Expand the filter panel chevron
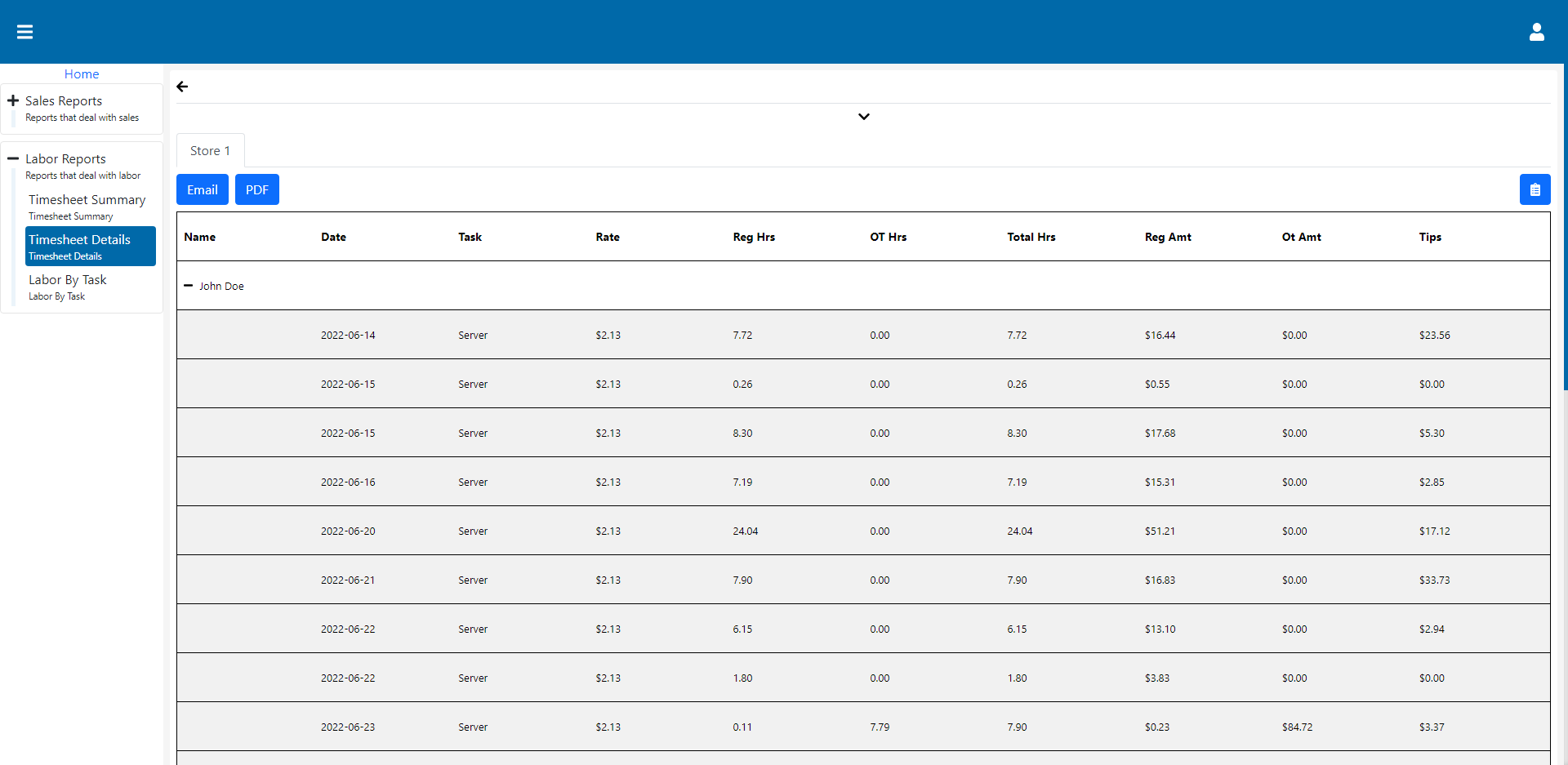 (863, 117)
